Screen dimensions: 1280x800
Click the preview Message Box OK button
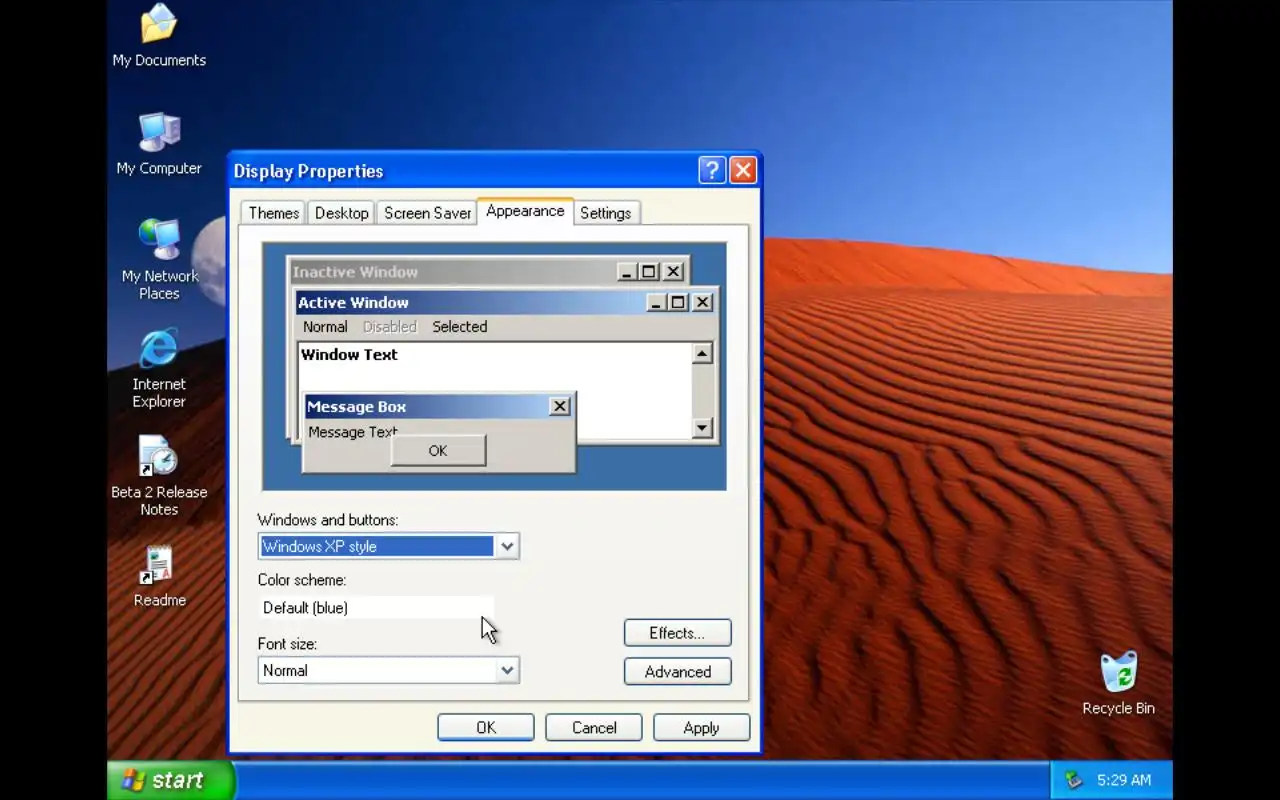438,450
